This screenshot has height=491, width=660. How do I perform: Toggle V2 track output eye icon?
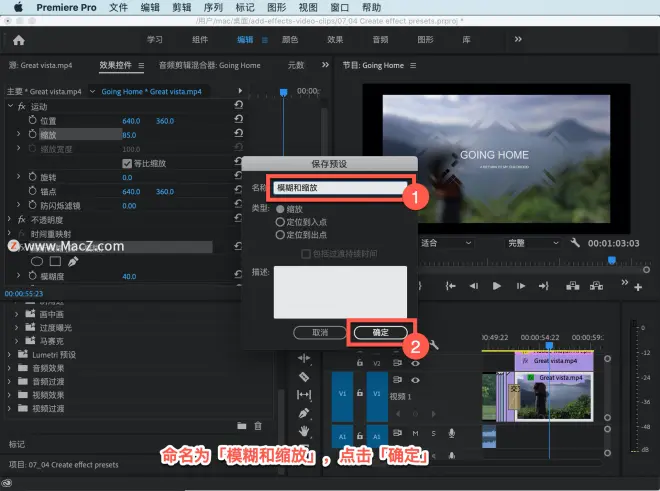pyautogui.click(x=415, y=363)
